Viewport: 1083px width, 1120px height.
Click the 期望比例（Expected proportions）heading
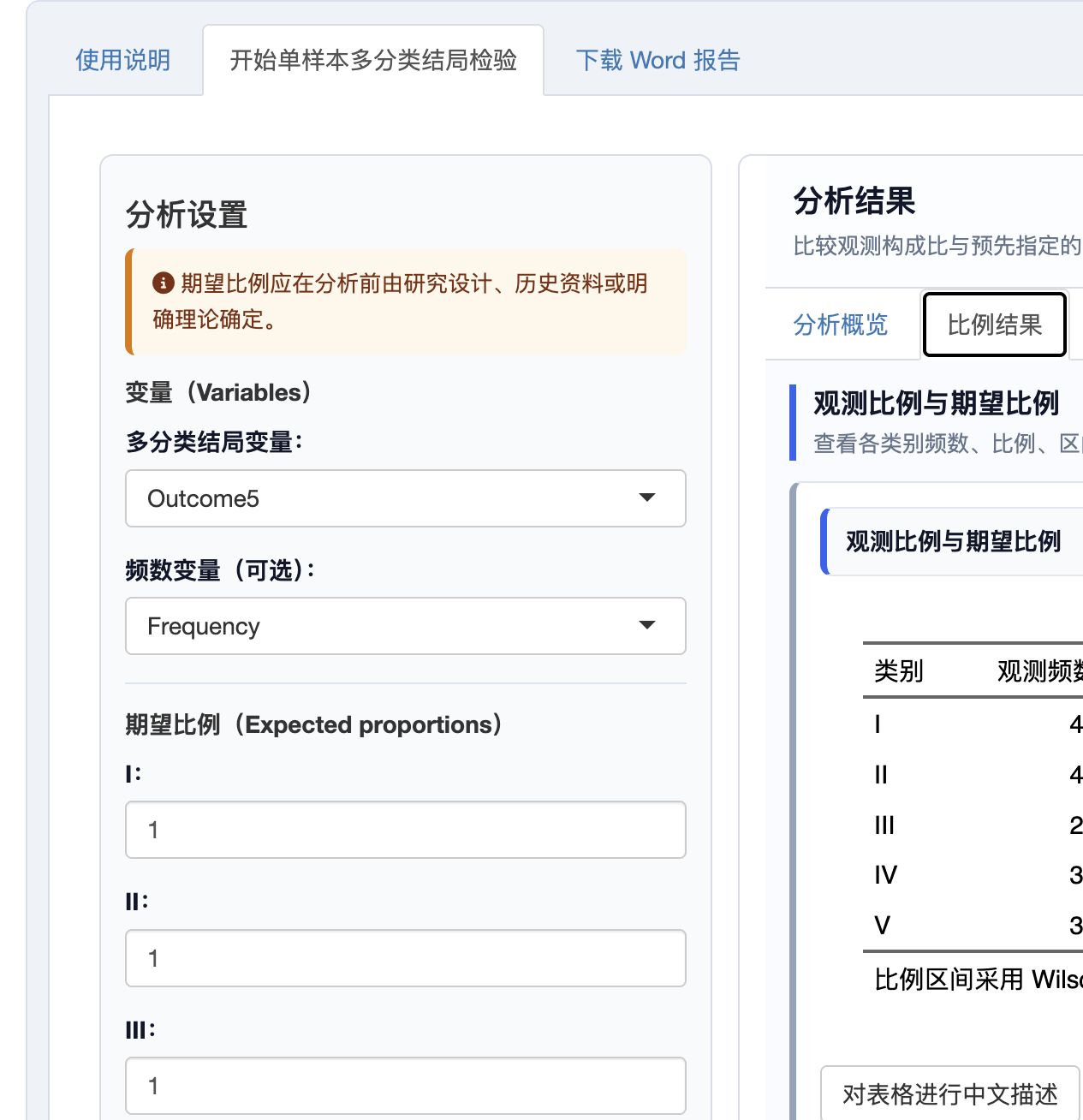pos(314,724)
